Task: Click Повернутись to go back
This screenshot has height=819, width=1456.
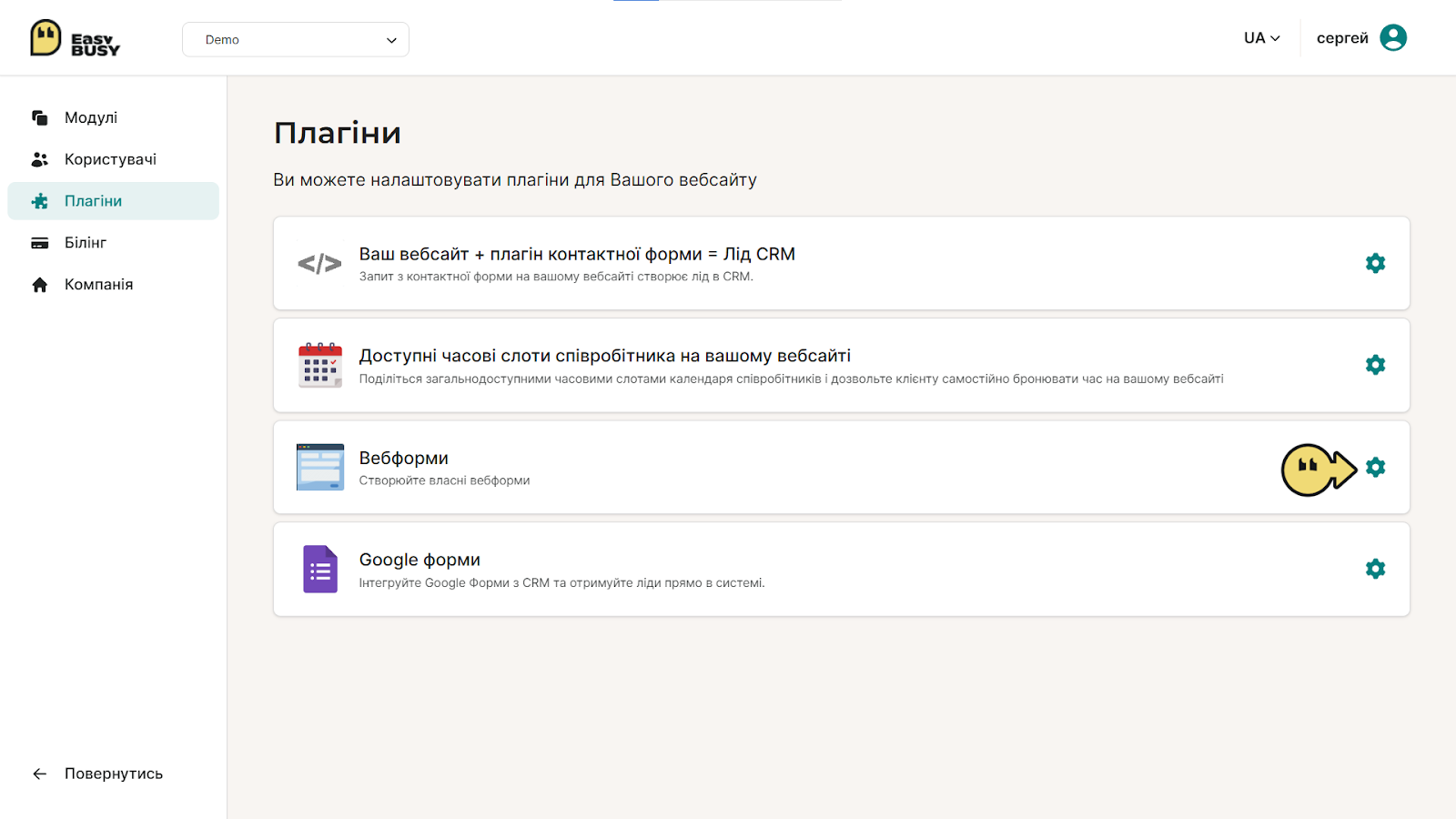Action: [x=114, y=773]
